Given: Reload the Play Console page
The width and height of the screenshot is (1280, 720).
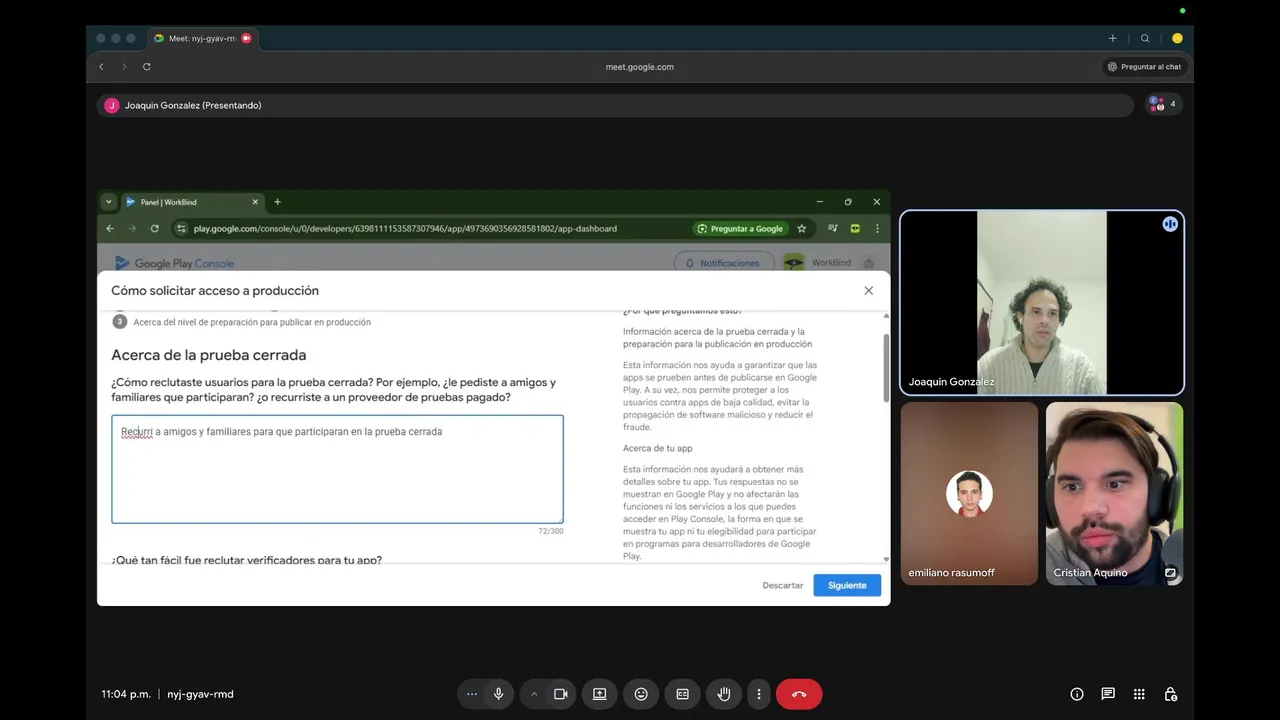Looking at the screenshot, I should 154,228.
